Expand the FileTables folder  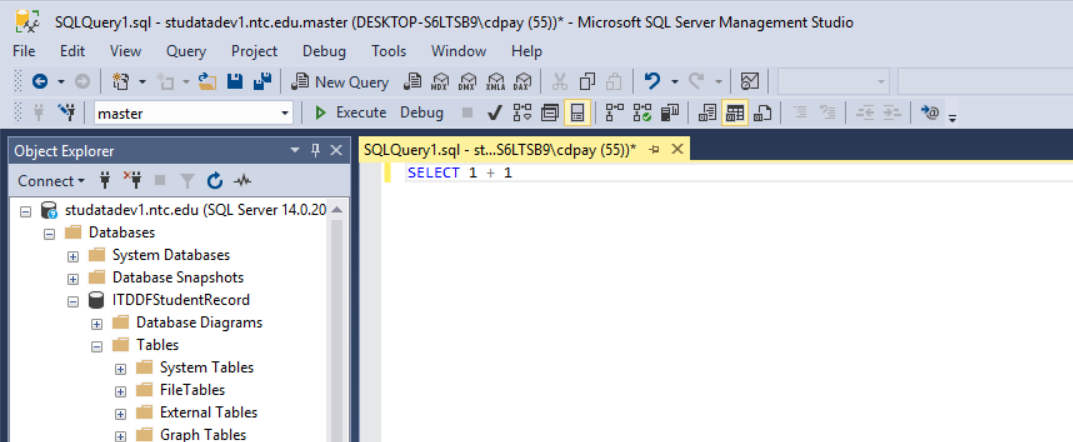pyautogui.click(x=121, y=391)
